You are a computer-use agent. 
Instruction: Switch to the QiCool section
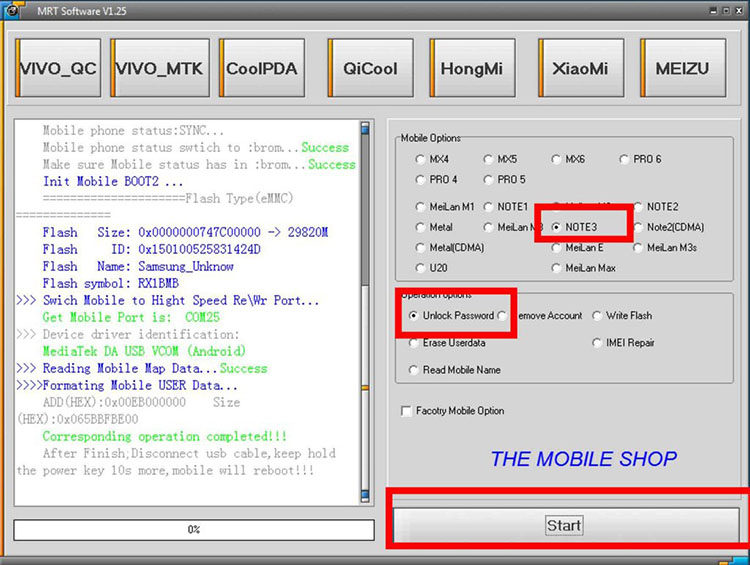click(370, 68)
